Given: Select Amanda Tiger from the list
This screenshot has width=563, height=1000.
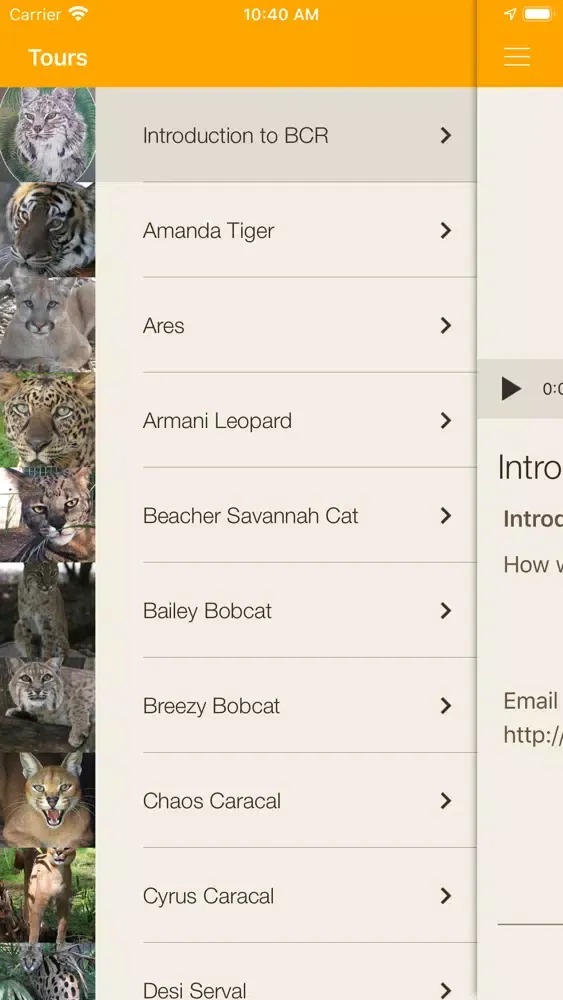Looking at the screenshot, I should click(238, 230).
